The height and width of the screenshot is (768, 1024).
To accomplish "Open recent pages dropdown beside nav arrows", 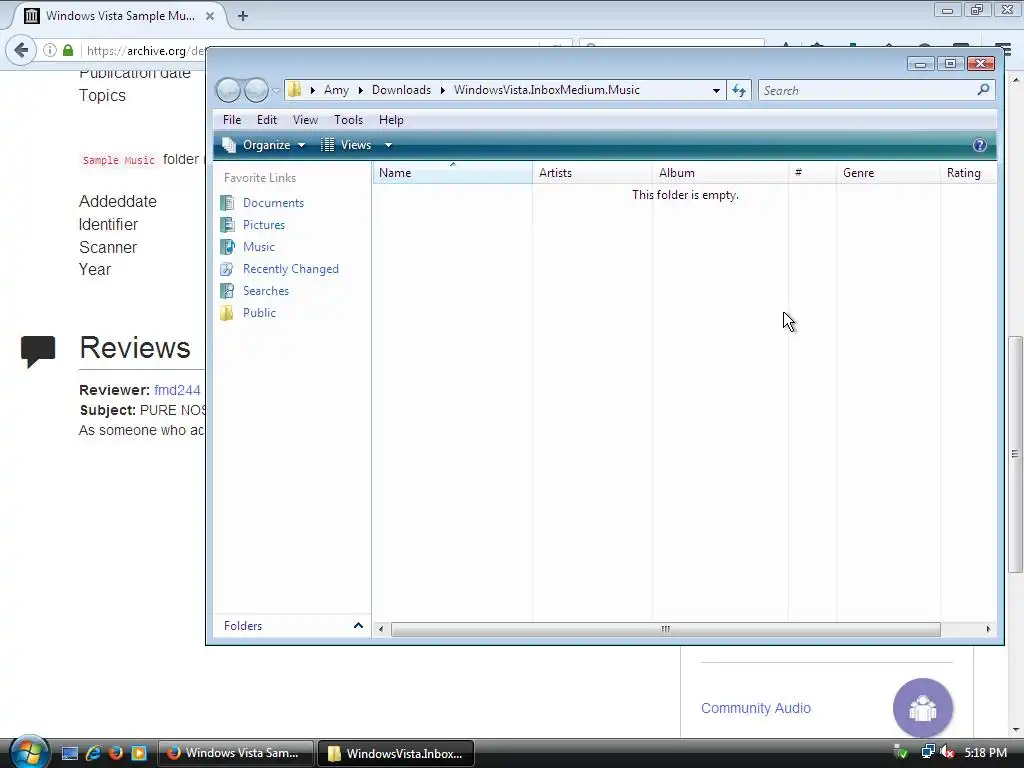I will pyautogui.click(x=276, y=91).
